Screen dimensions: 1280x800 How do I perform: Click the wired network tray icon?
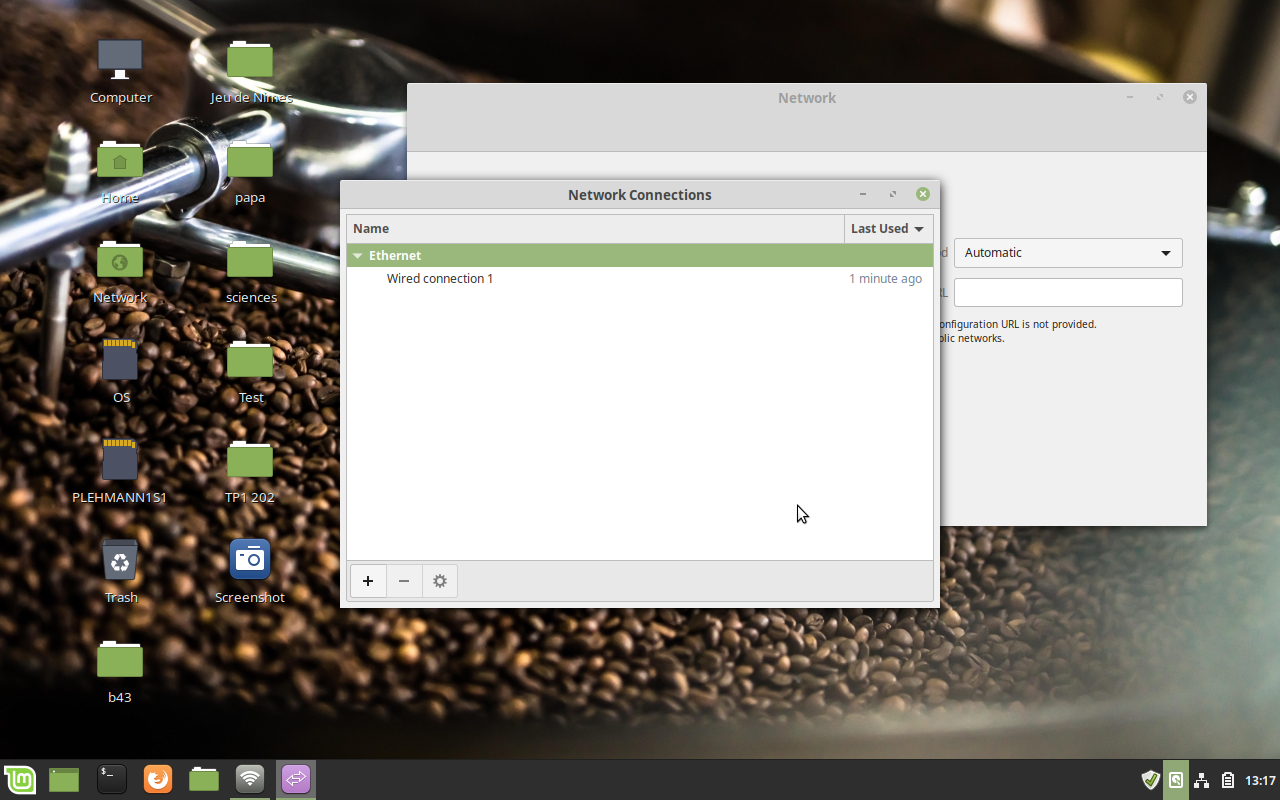click(x=1202, y=780)
